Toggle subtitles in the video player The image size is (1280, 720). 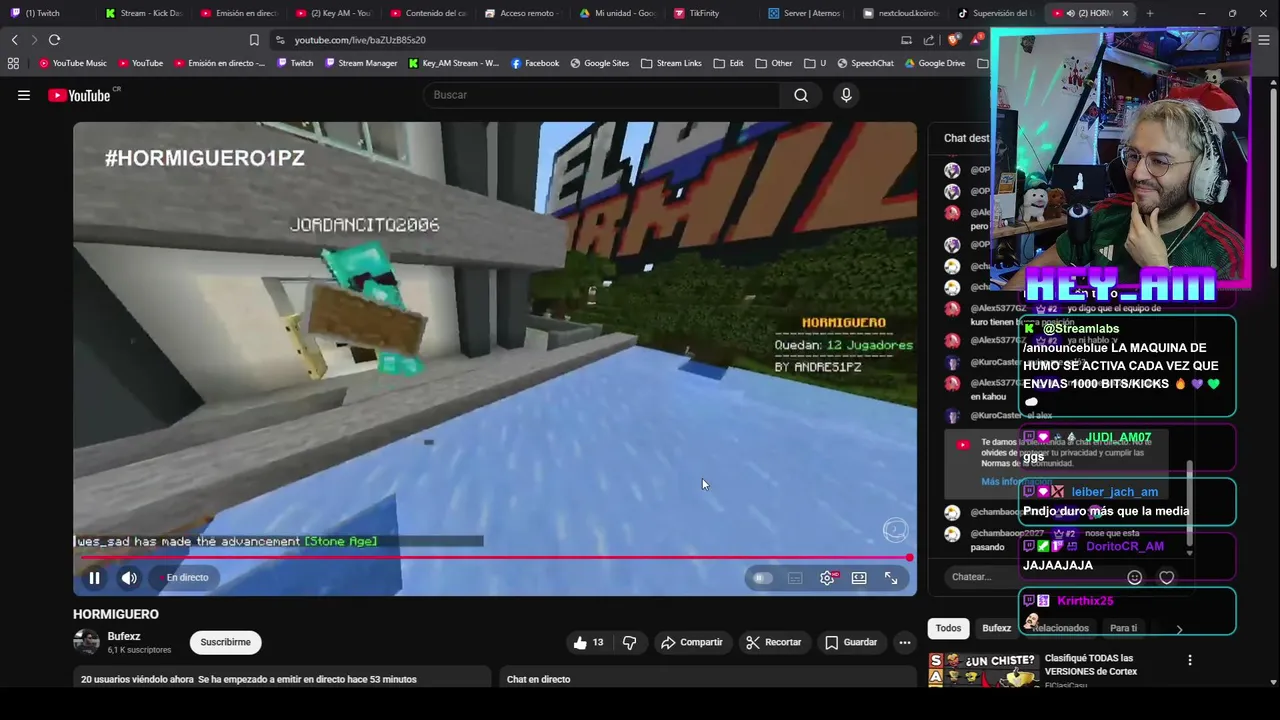click(795, 578)
